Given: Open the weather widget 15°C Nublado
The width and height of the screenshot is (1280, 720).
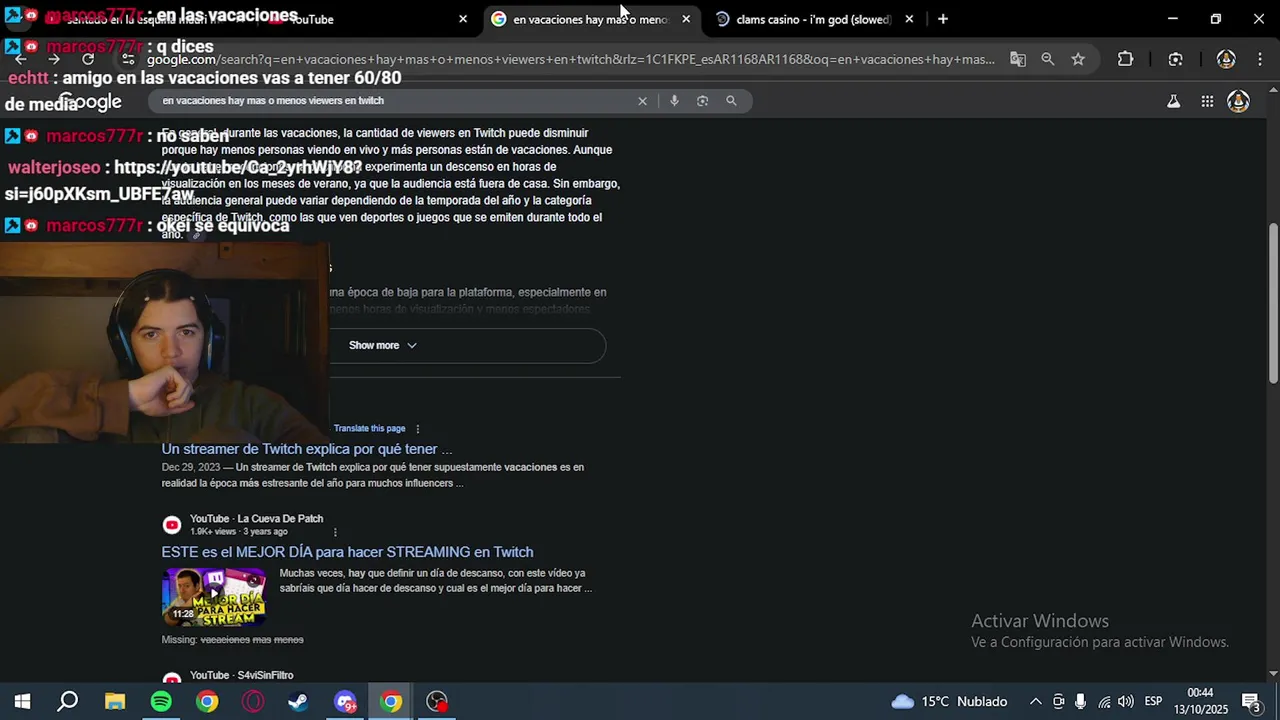Looking at the screenshot, I should (x=949, y=702).
